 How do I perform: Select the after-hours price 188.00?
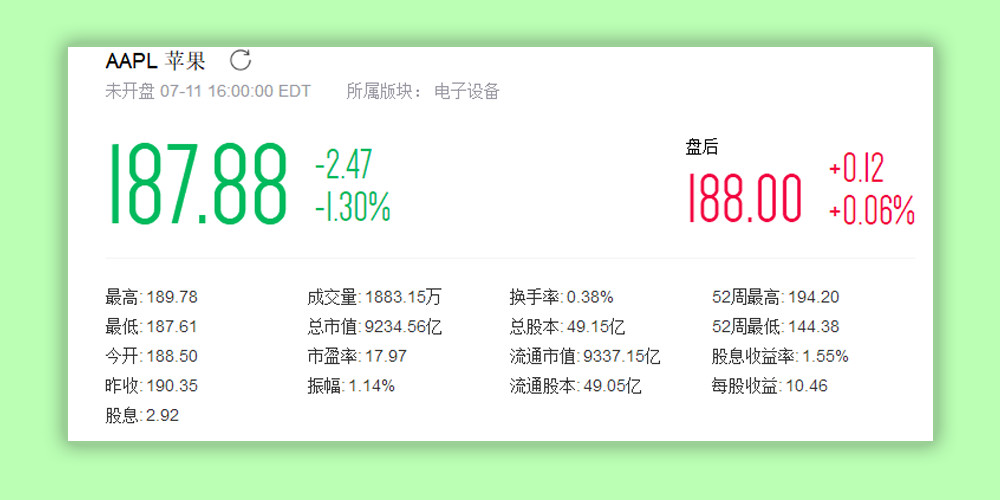click(744, 199)
